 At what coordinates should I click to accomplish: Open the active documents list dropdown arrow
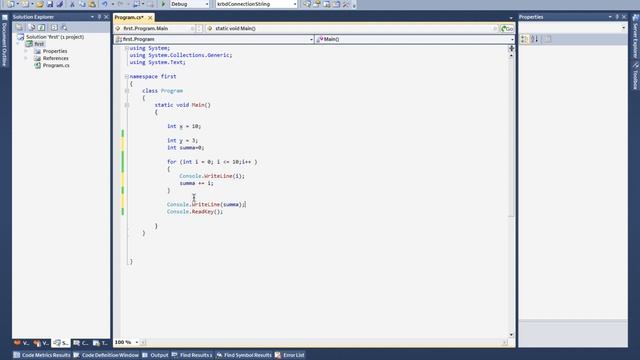tap(511, 18)
